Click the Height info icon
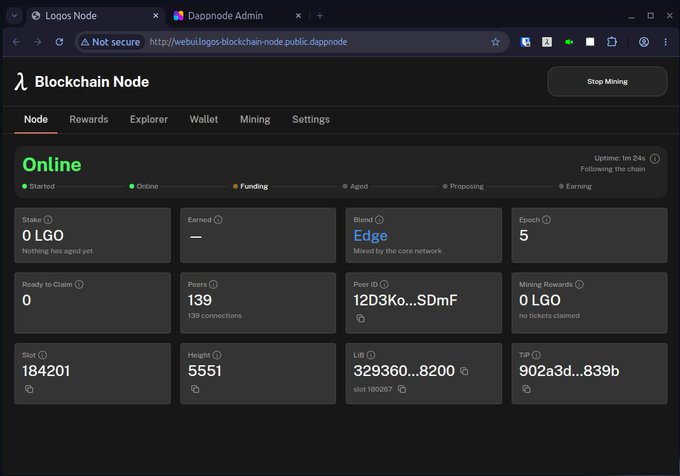680x476 pixels. [x=217, y=355]
